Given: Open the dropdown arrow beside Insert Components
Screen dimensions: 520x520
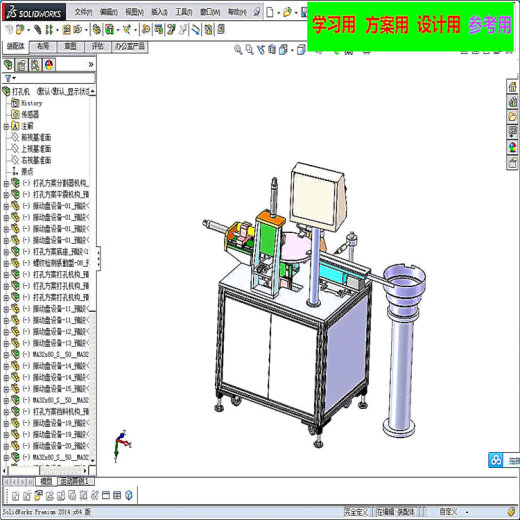Looking at the screenshot, I should click(28, 31).
